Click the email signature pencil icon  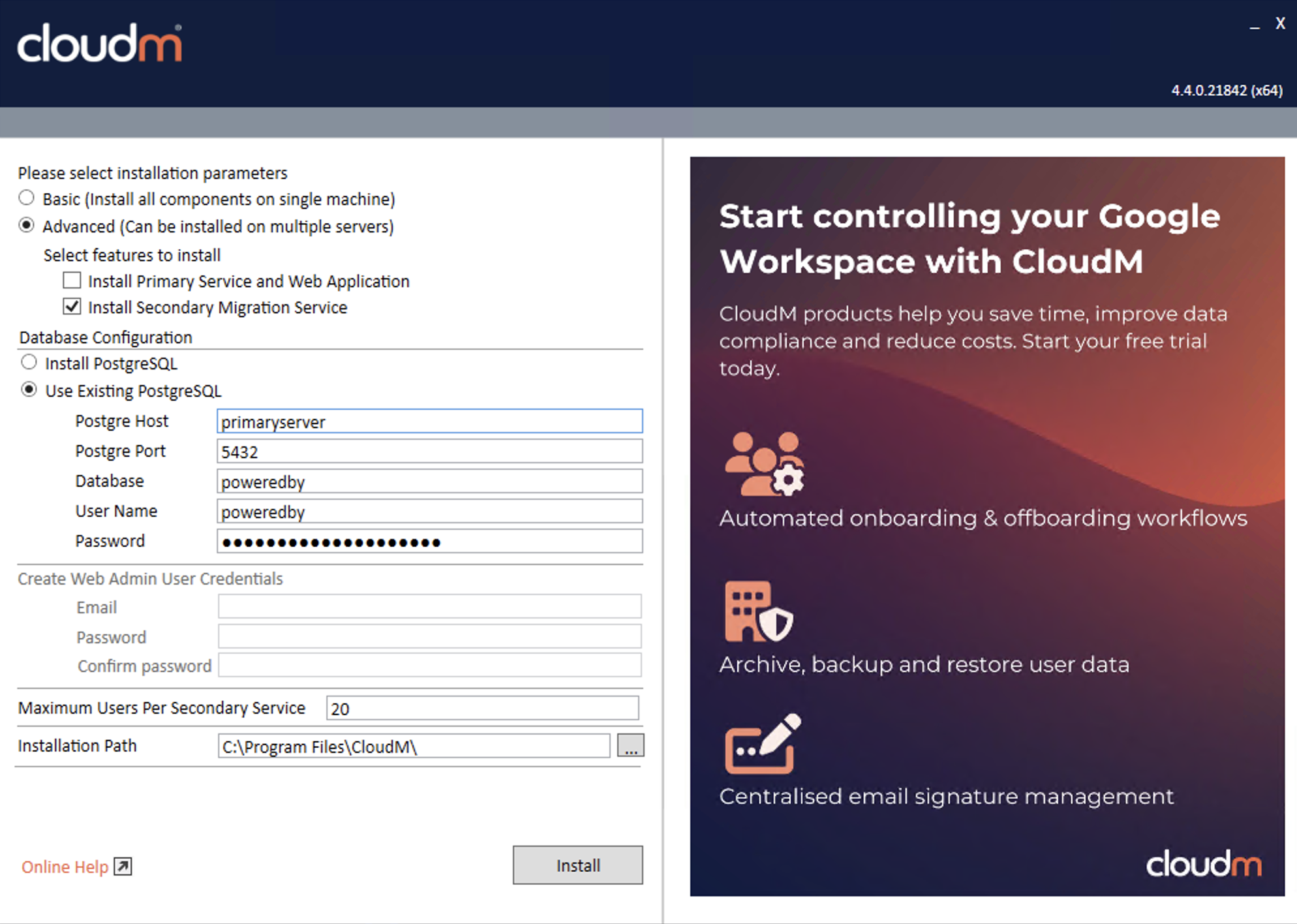coord(763,743)
